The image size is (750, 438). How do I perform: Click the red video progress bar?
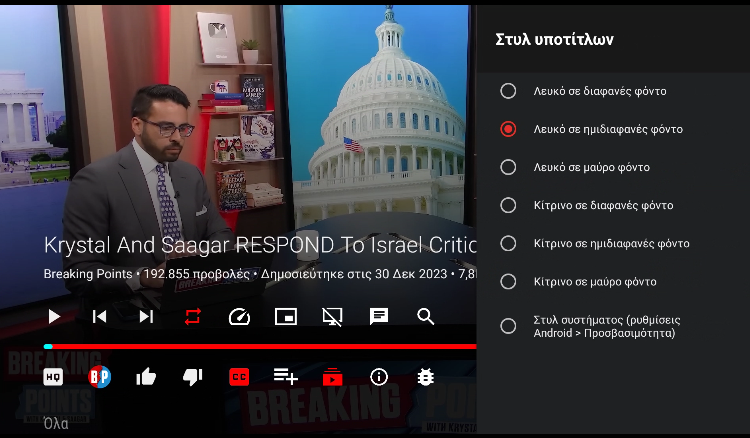261,346
